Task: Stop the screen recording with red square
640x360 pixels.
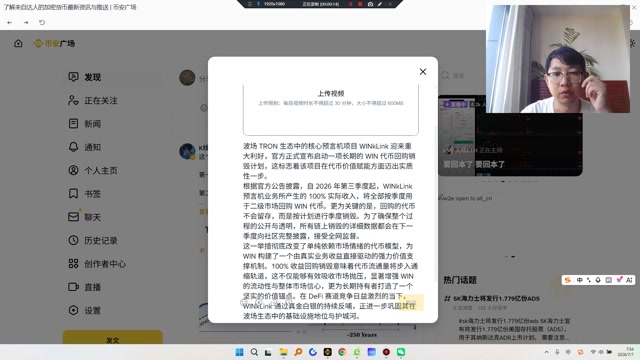Action: click(x=360, y=4)
